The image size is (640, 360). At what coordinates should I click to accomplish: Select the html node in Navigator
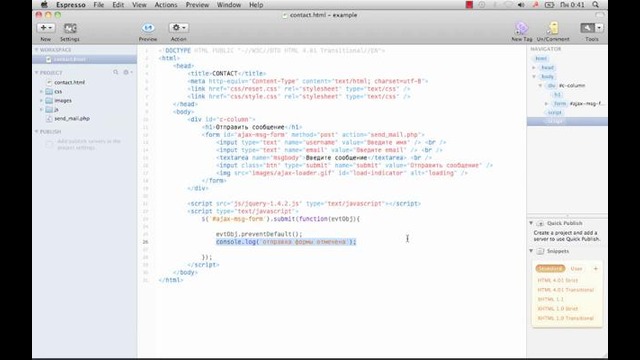[541, 58]
